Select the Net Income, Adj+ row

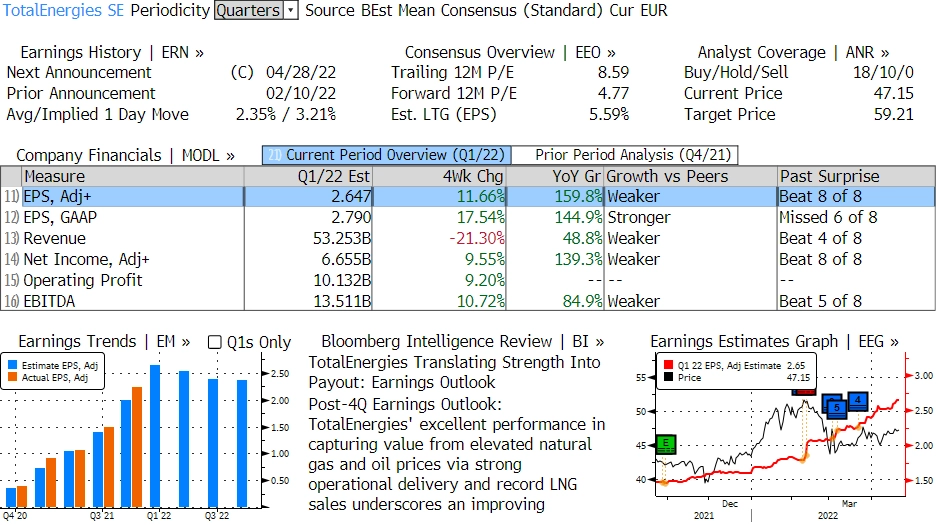[468, 259]
